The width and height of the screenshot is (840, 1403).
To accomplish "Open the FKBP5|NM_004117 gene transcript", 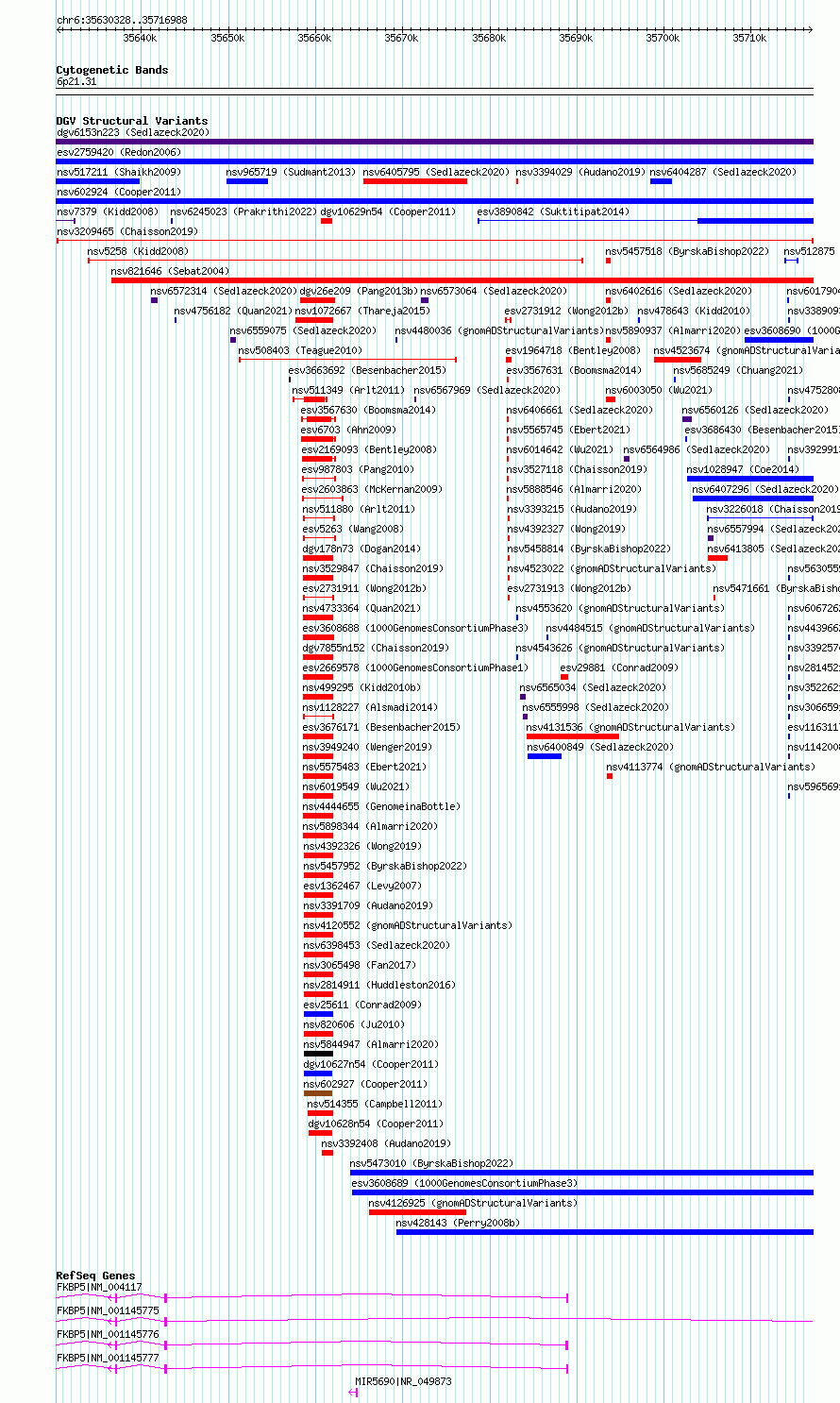I will (x=311, y=1298).
